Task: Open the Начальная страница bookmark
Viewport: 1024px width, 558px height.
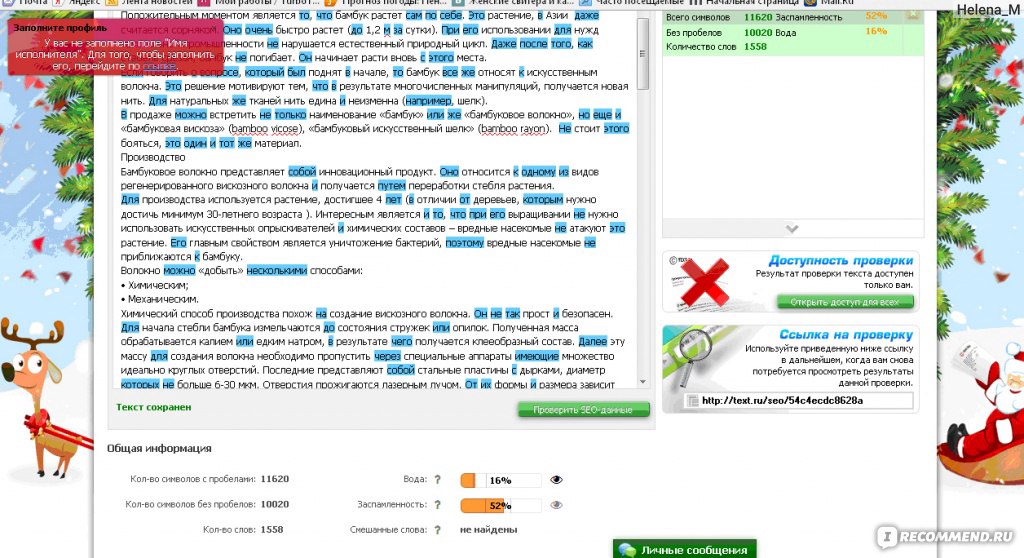Action: tap(744, 3)
